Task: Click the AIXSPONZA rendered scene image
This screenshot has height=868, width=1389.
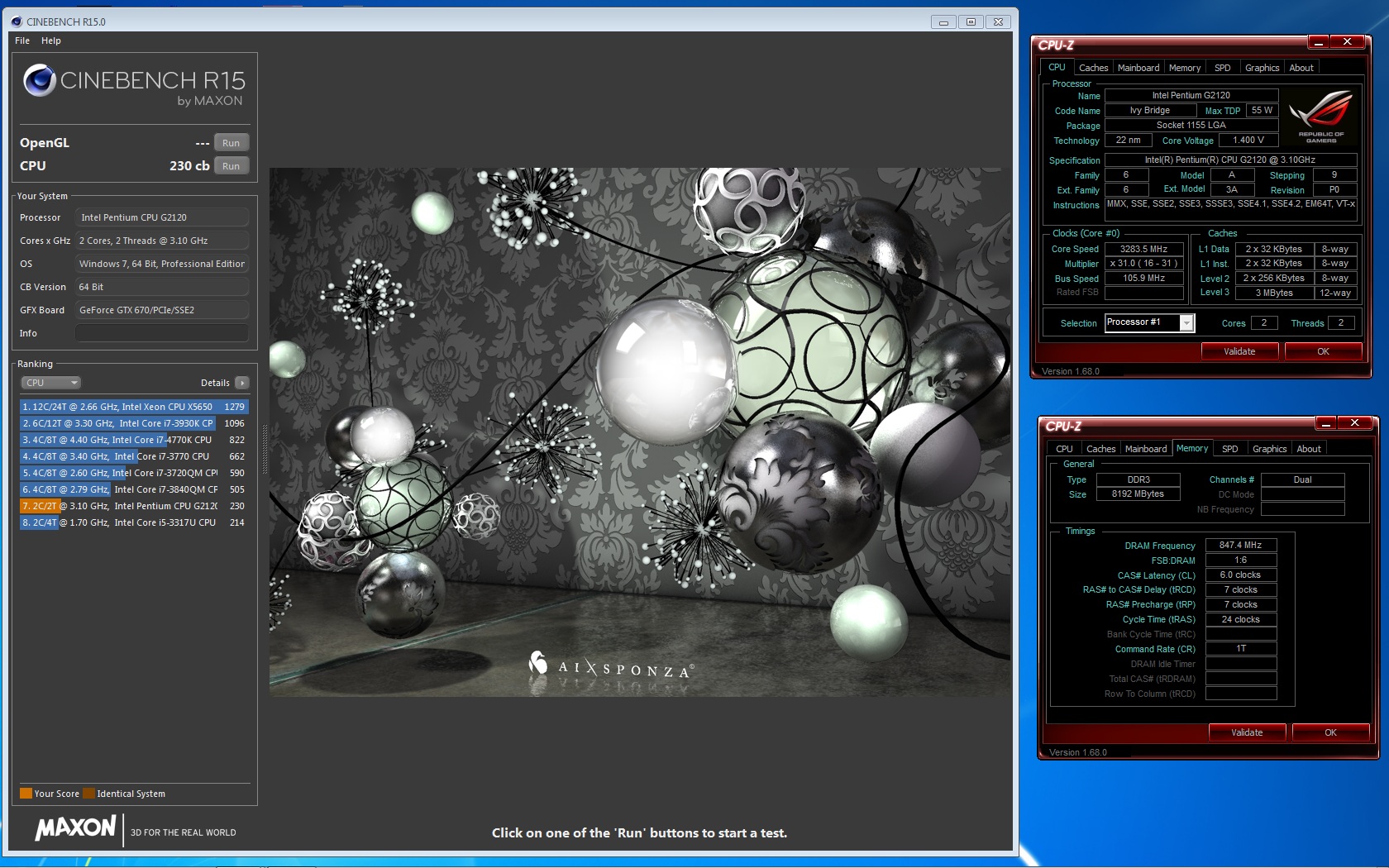Action: click(640, 432)
